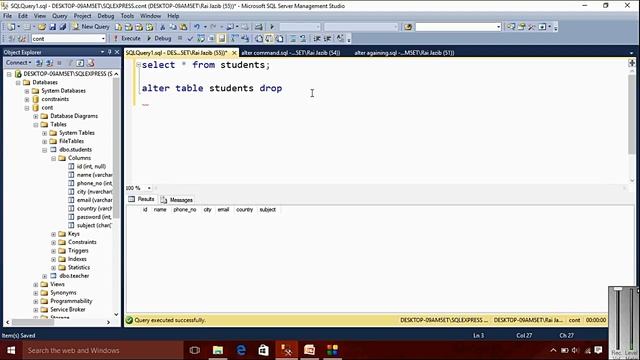Open the Debug menu
This screenshot has height=360, width=640.
(105, 16)
